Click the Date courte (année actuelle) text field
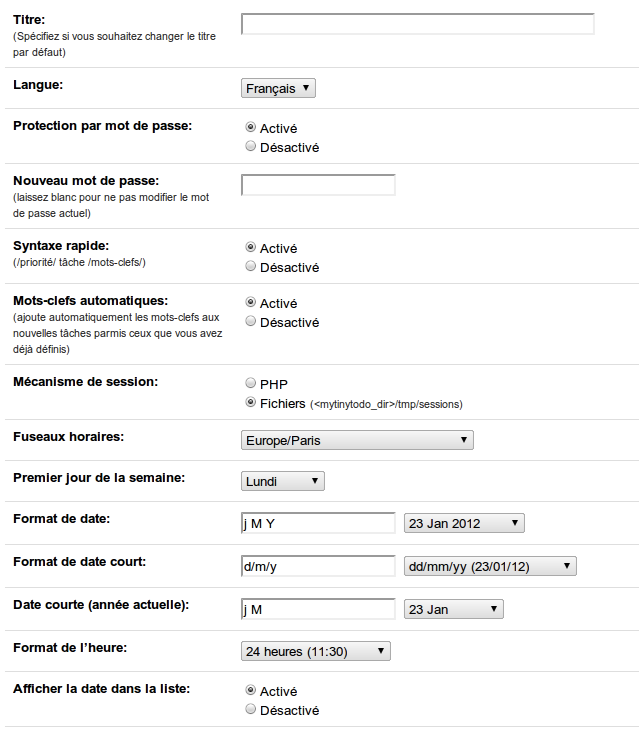 pos(318,609)
